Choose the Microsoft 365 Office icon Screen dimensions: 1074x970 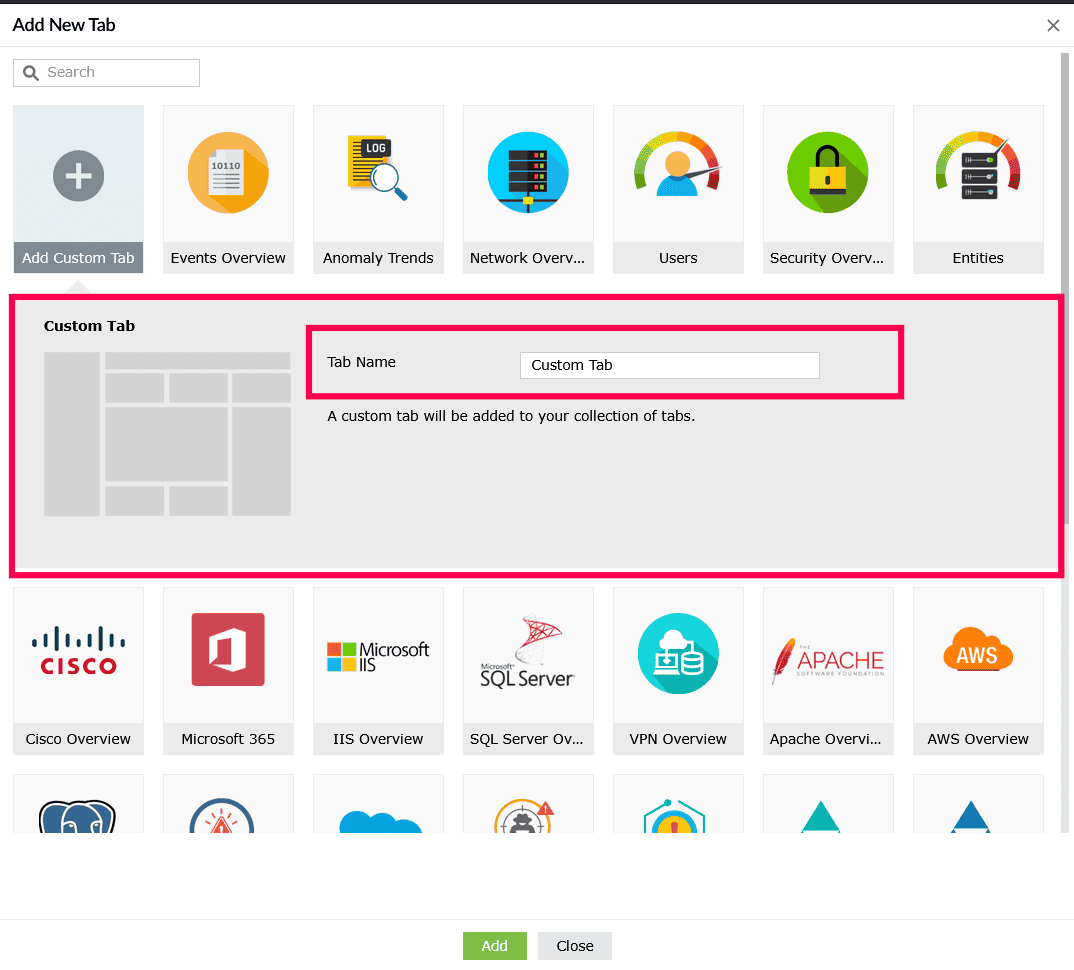click(228, 649)
